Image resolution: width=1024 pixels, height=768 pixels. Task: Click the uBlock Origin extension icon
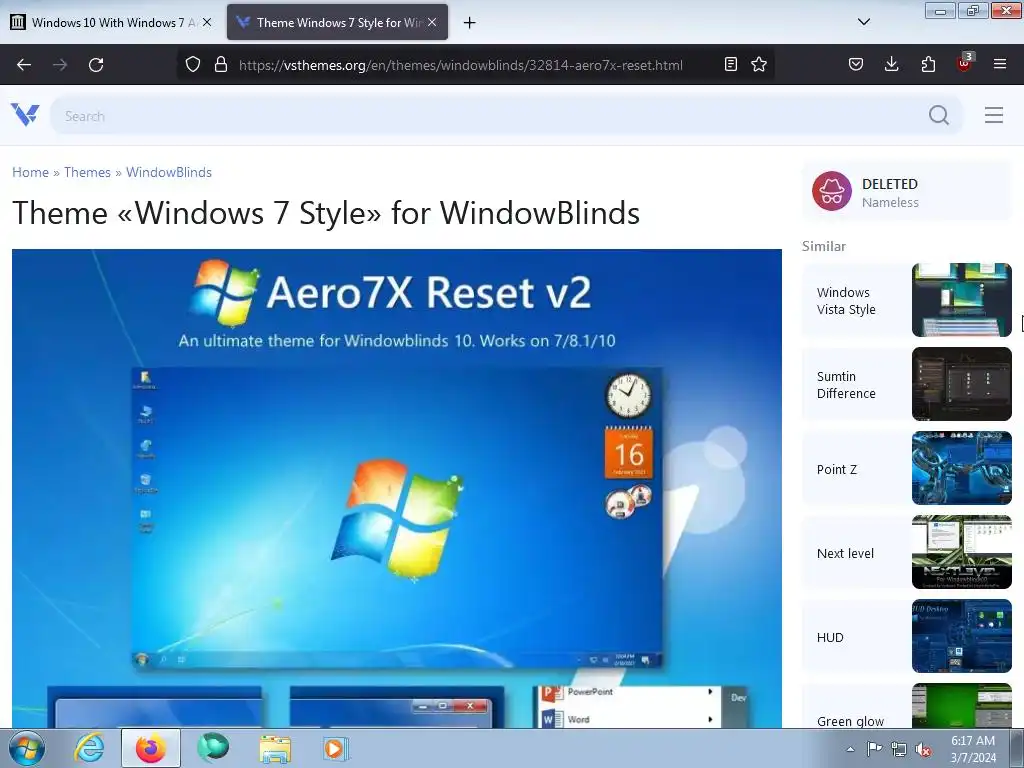coord(965,63)
